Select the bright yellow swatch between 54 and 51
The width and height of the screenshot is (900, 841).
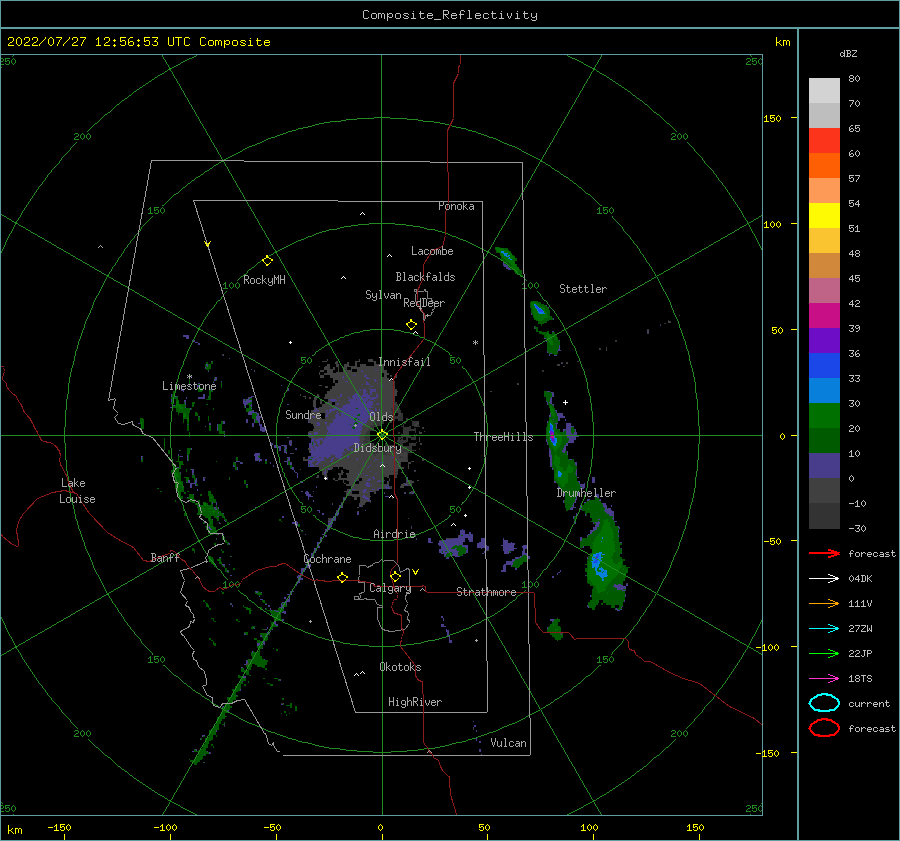pos(824,216)
